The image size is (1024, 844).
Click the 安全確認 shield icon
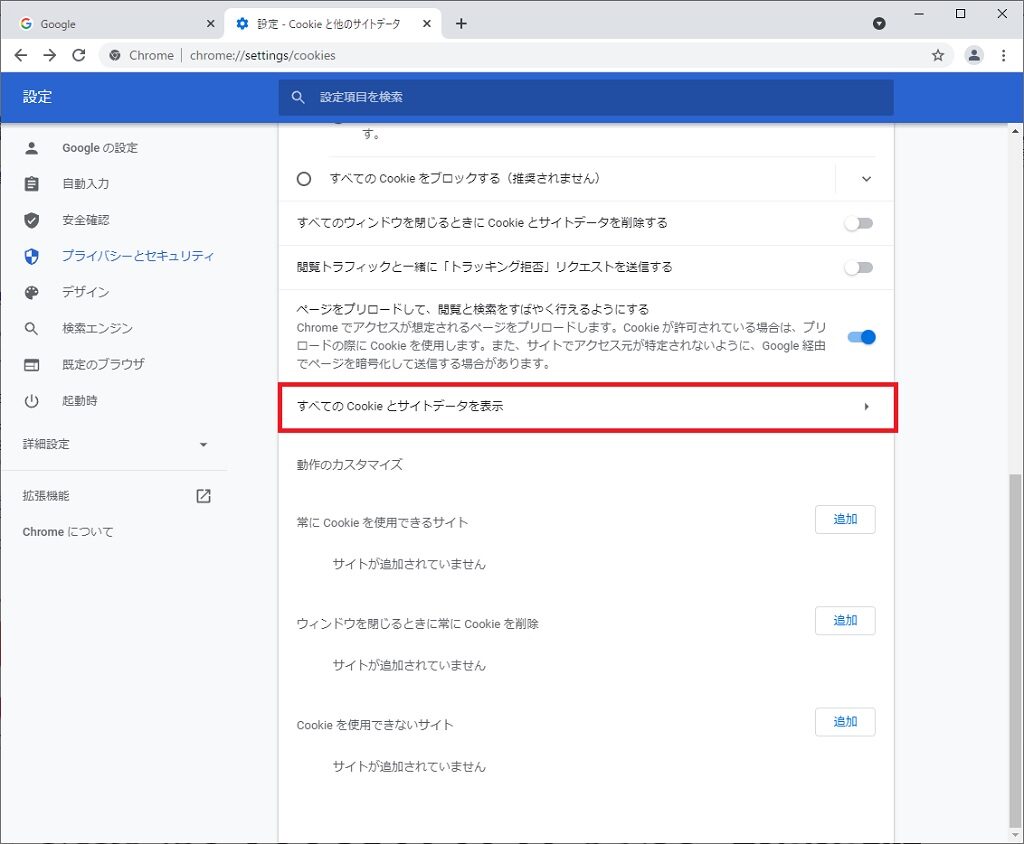(31, 220)
